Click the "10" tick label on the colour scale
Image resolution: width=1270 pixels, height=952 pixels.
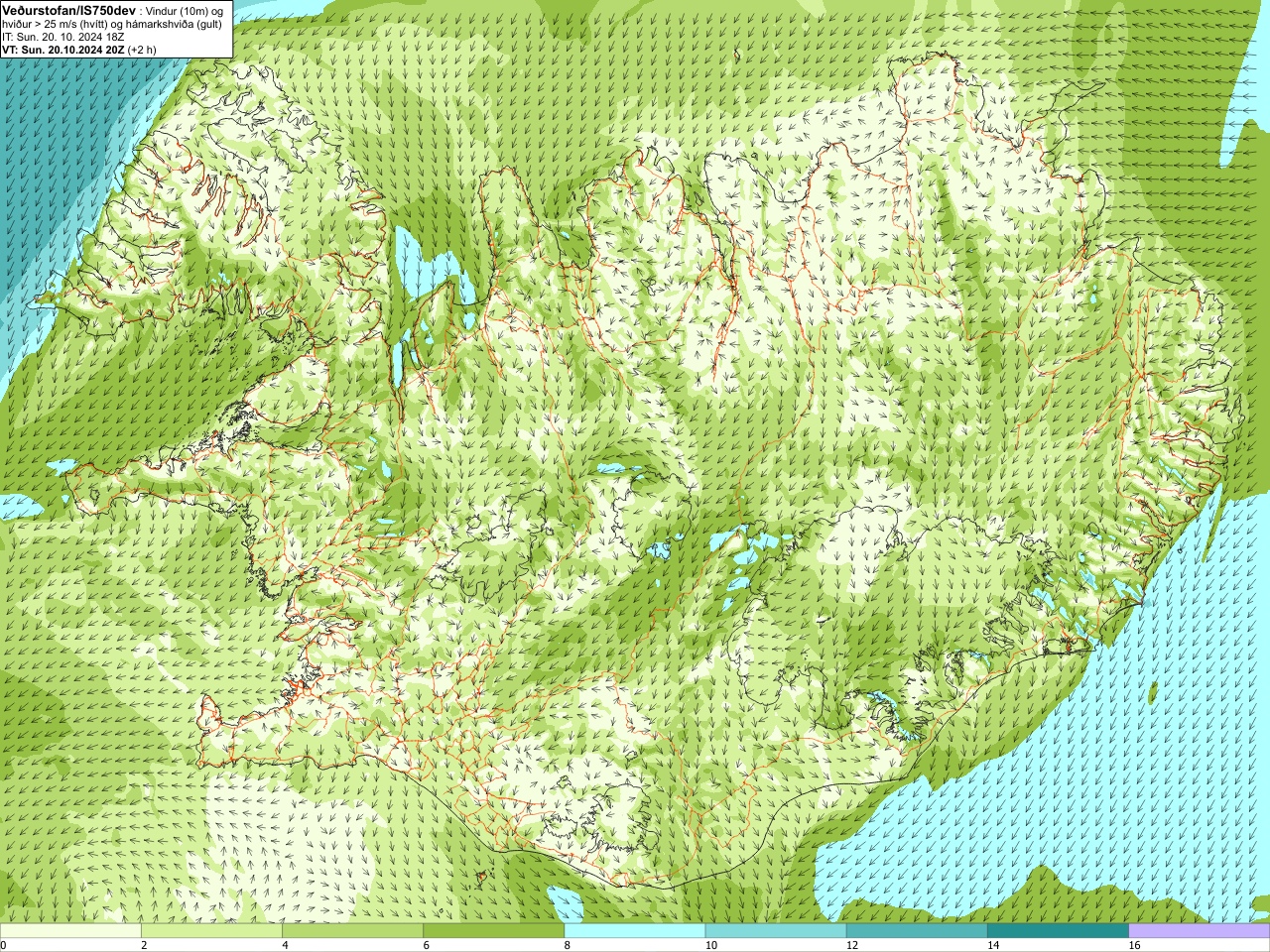pyautogui.click(x=710, y=945)
